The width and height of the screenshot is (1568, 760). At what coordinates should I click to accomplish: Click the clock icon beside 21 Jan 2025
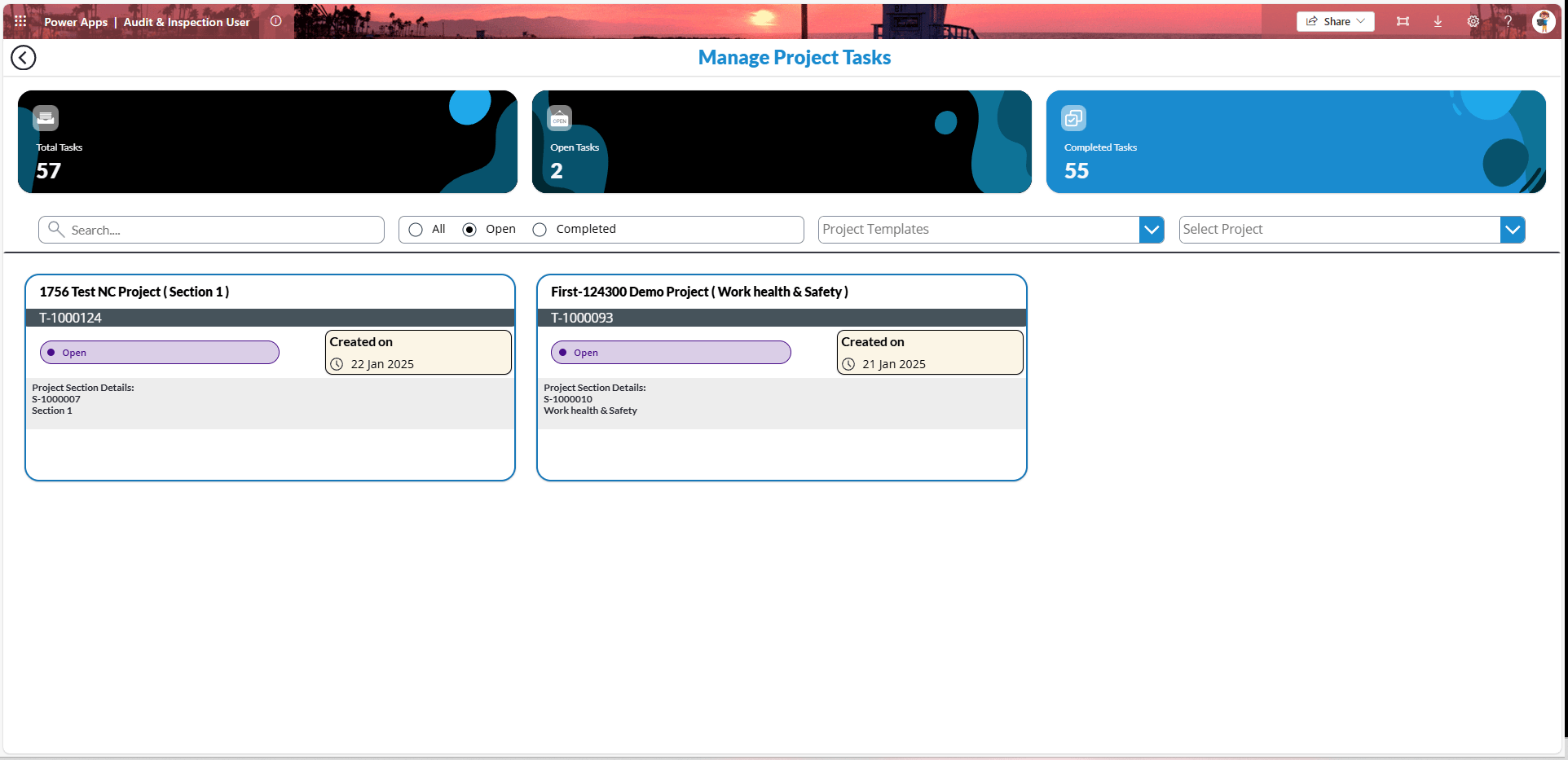tap(848, 364)
